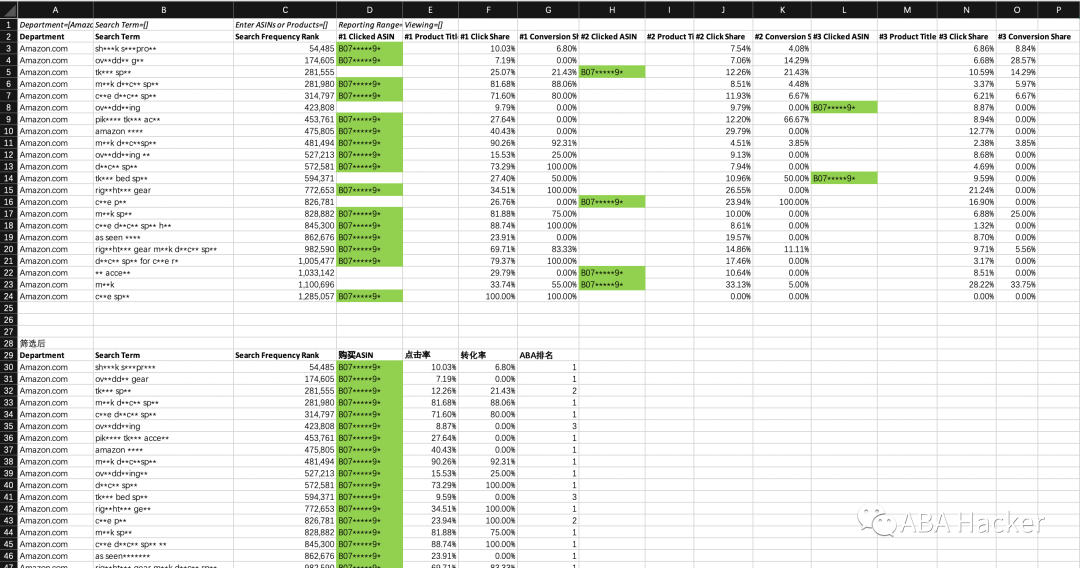Click search term 'd**c** sp** for c**e r*'
The image size is (1080, 568).
[163, 261]
